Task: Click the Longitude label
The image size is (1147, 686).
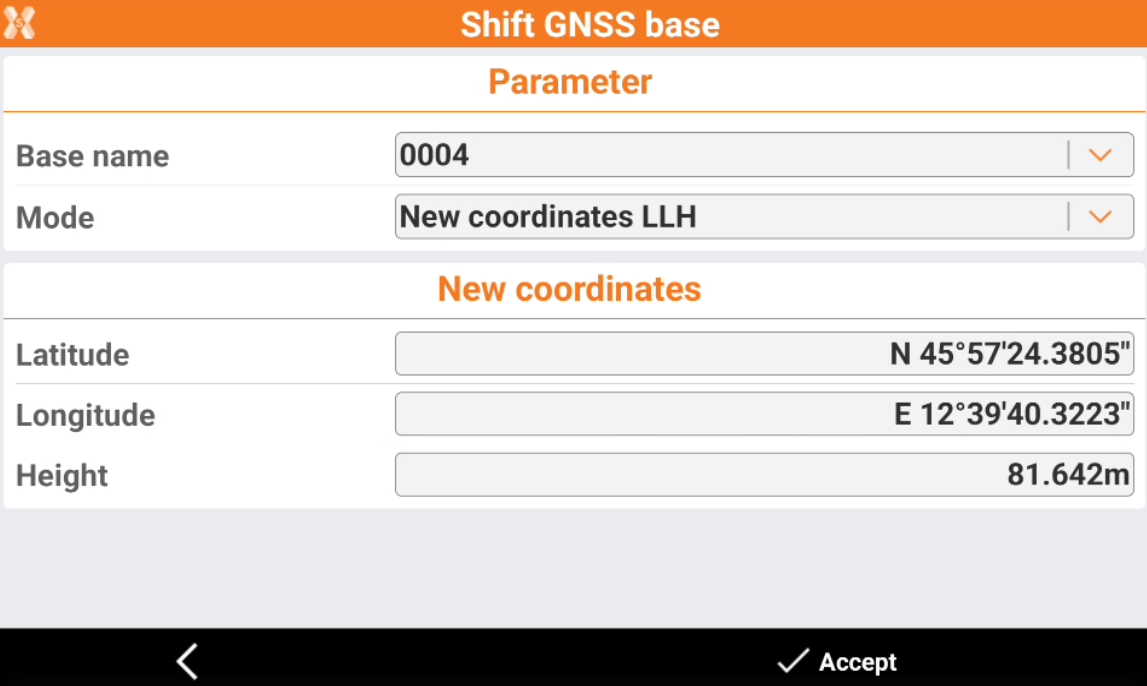Action: (x=86, y=415)
